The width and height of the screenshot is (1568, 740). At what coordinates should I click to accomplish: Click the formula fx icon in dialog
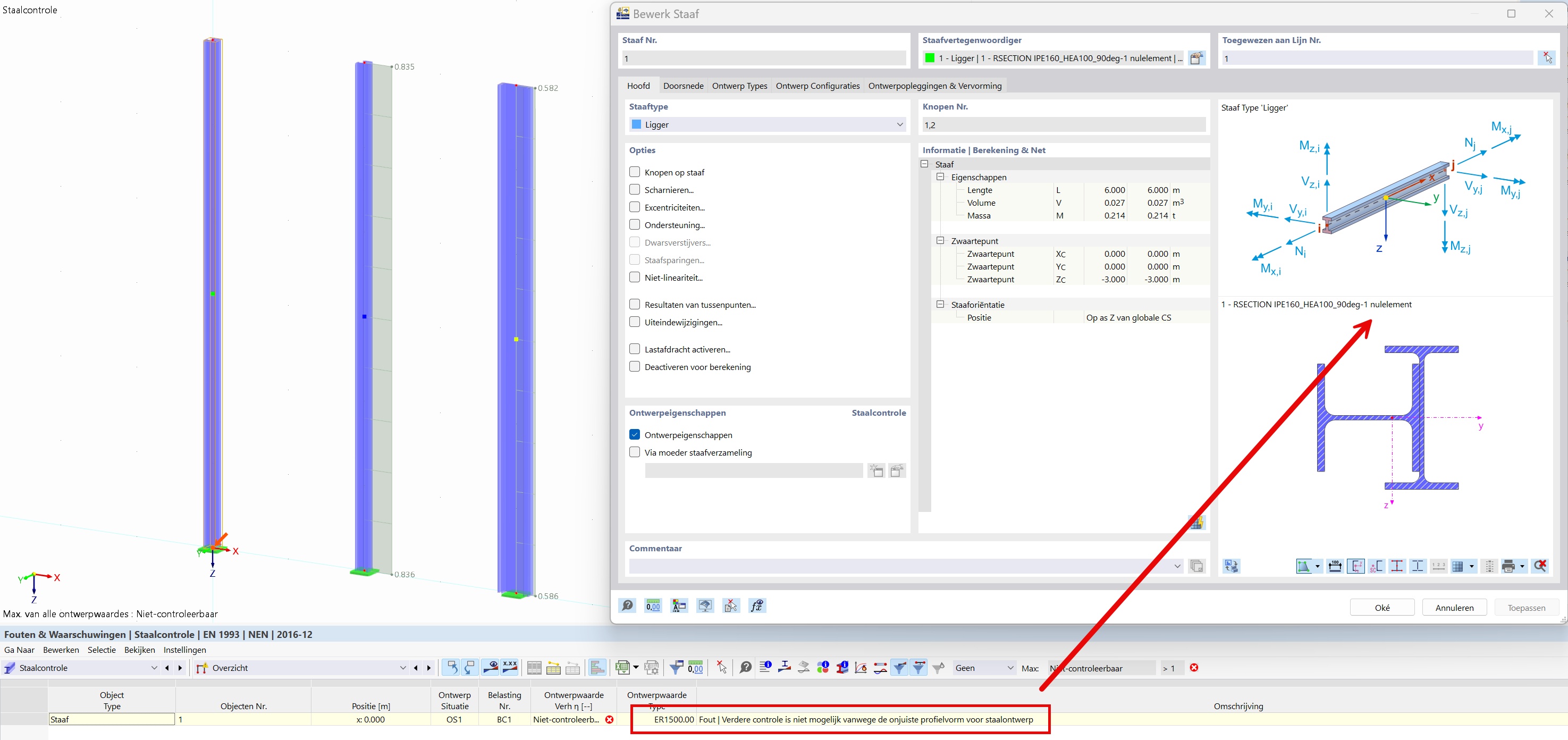[x=756, y=606]
